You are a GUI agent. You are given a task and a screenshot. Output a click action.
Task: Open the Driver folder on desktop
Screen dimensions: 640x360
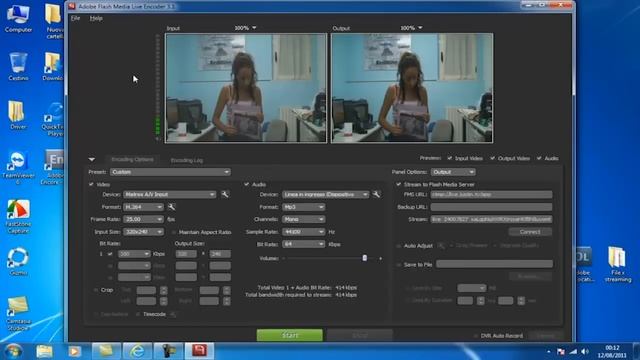point(17,116)
